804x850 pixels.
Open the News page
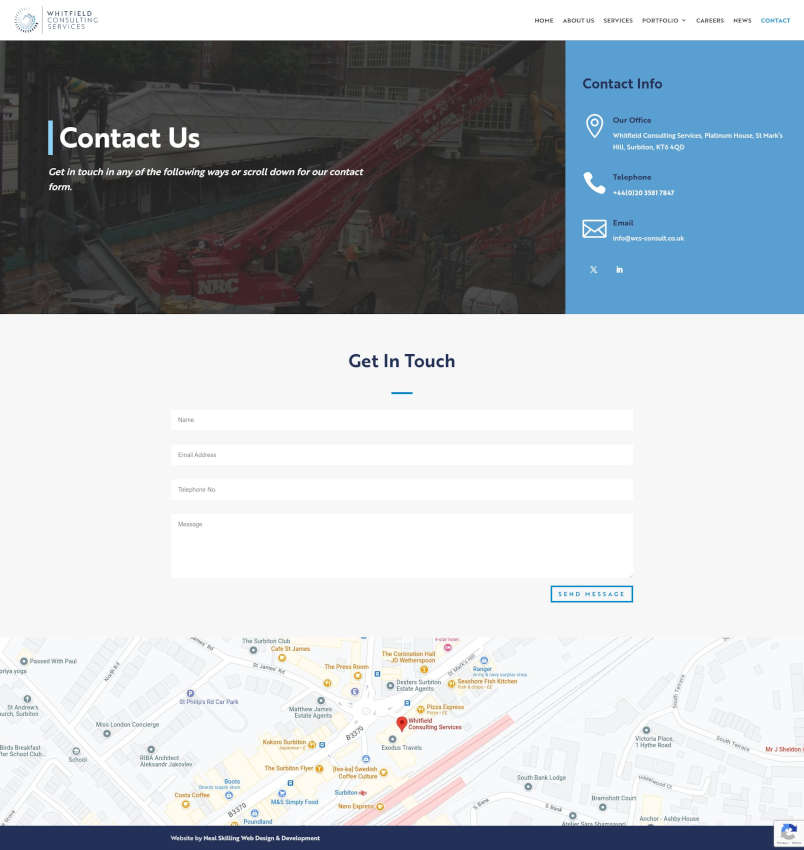tap(742, 21)
